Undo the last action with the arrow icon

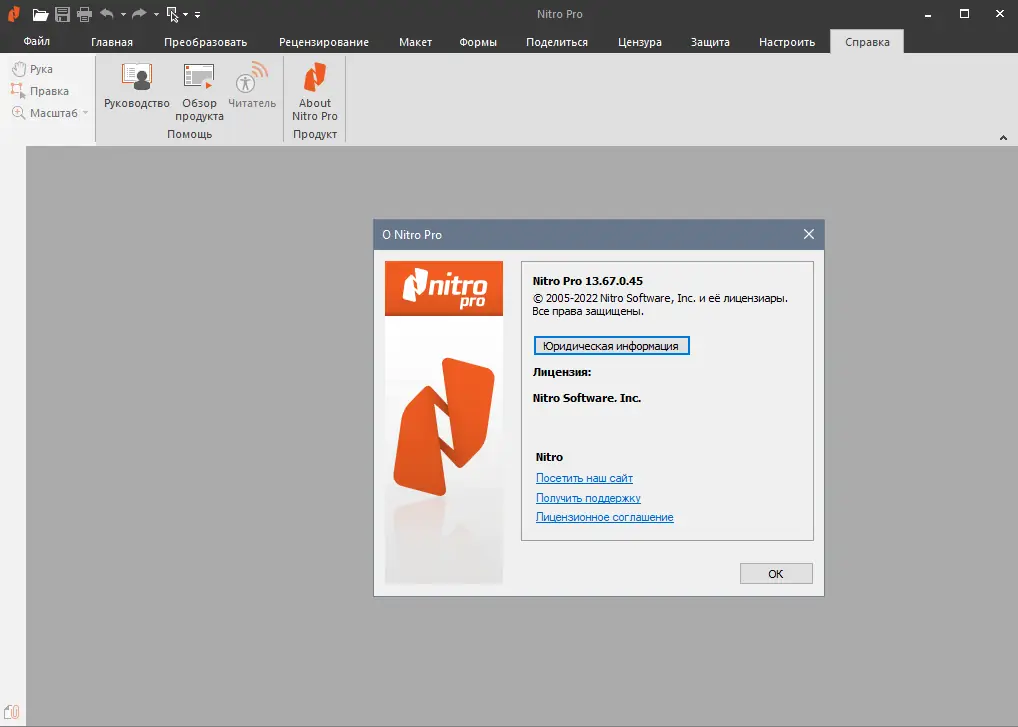tap(107, 14)
